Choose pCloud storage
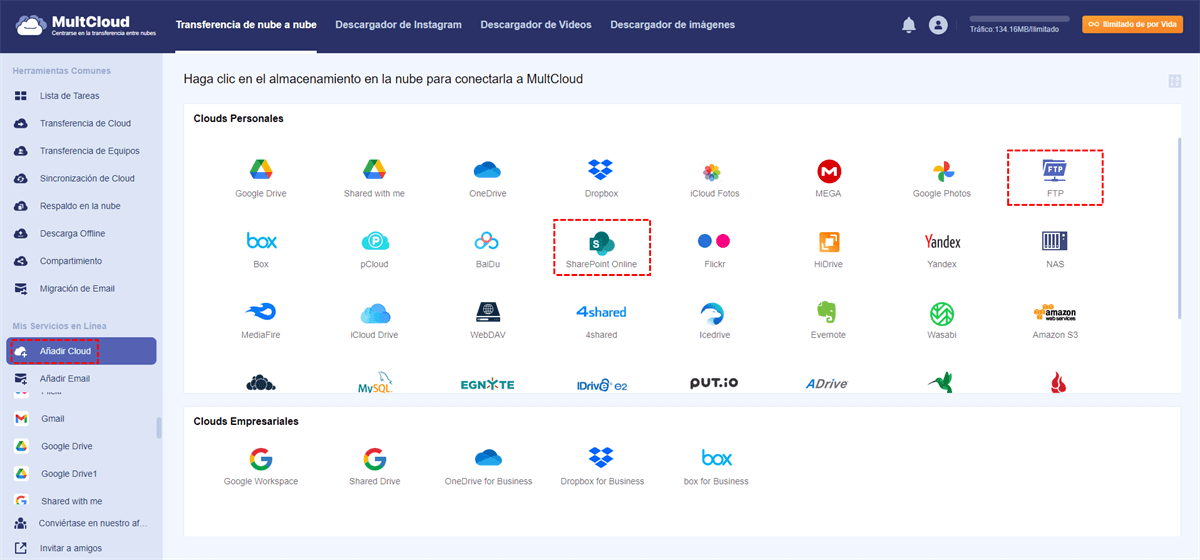 [x=374, y=249]
